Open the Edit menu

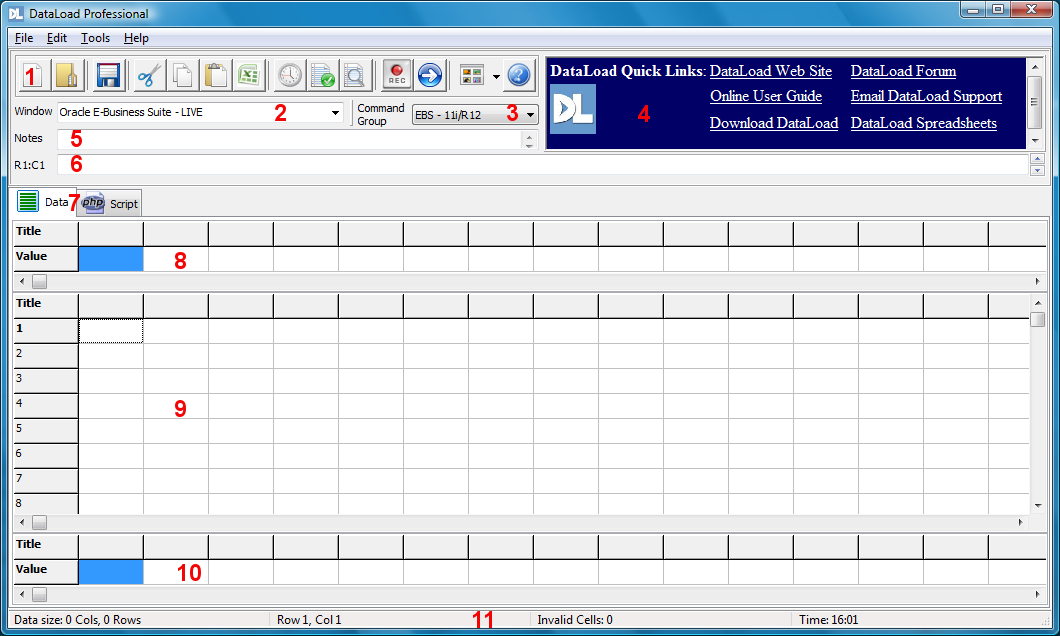point(57,38)
